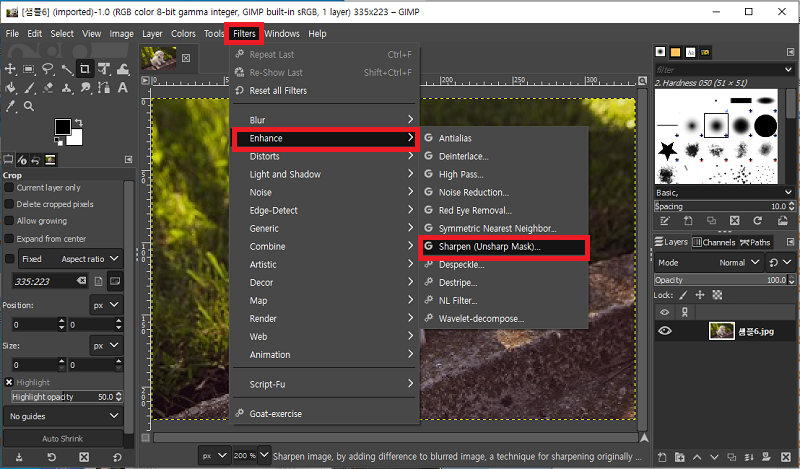Open the Tool Options tab
The image size is (800, 469).
tap(8, 160)
